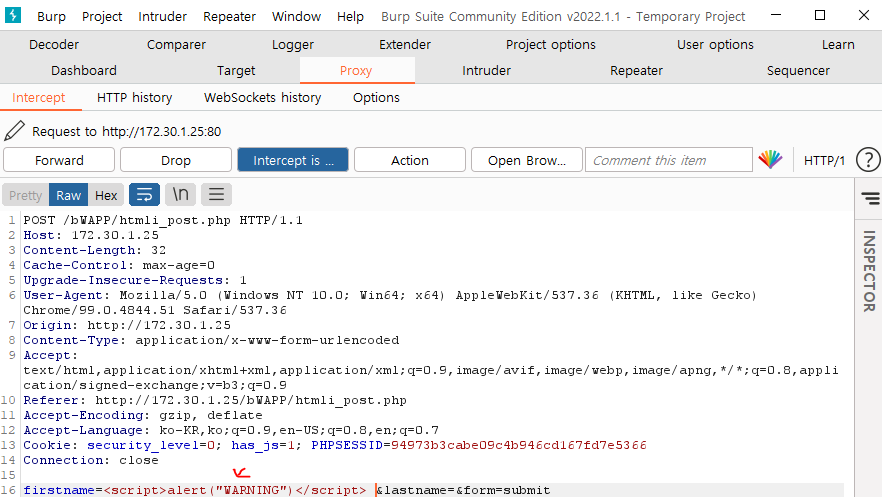
Task: Open the Burp menu
Action: [51, 16]
